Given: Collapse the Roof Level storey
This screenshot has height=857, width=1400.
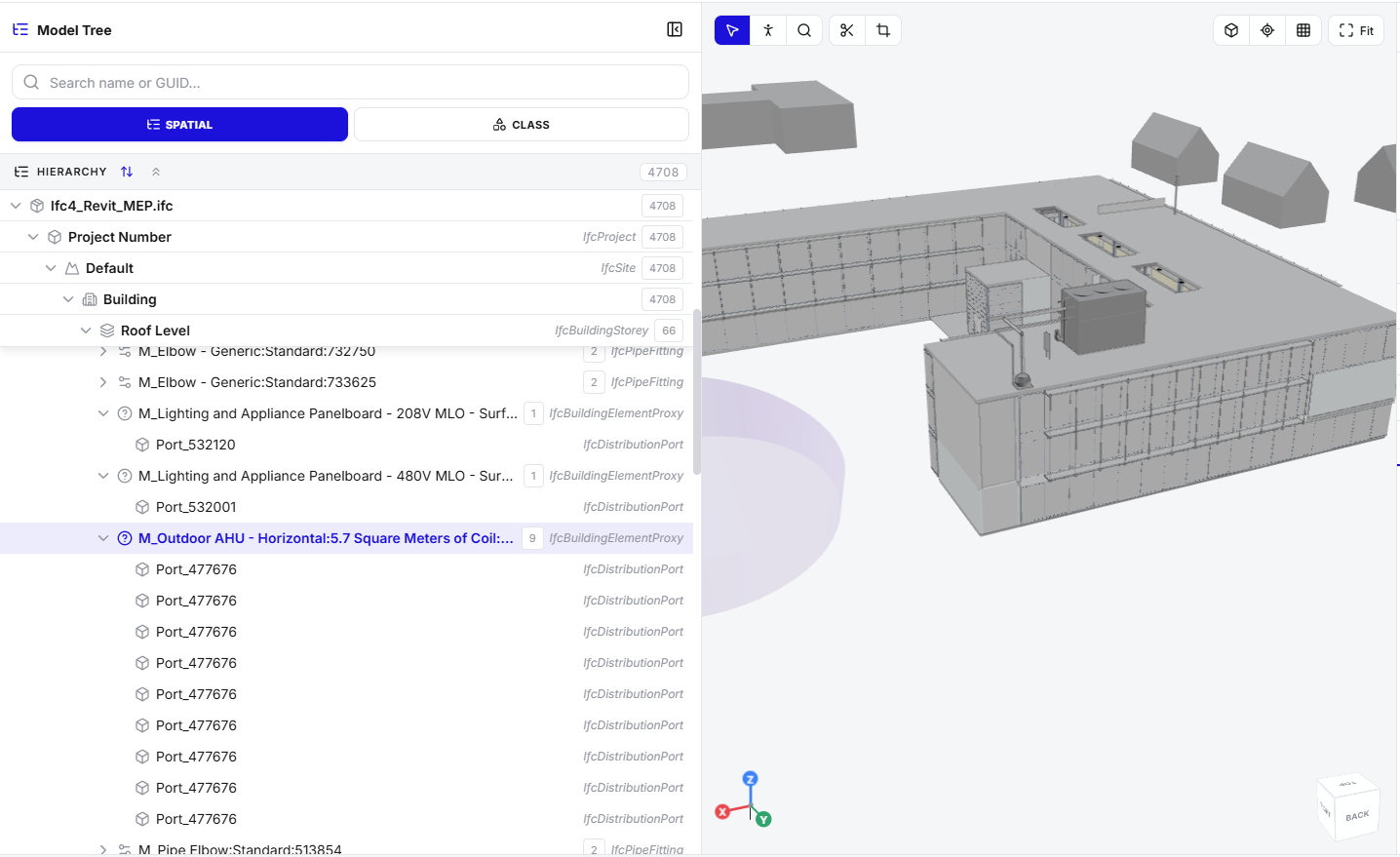Looking at the screenshot, I should point(86,331).
